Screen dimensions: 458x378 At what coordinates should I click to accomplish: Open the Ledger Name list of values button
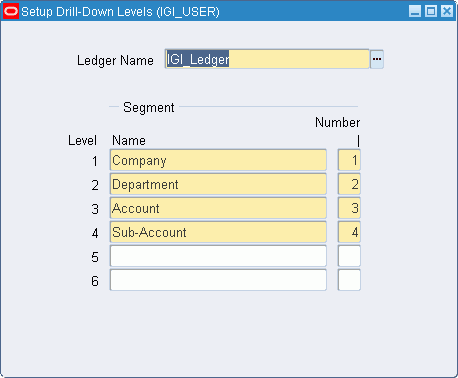[377, 59]
